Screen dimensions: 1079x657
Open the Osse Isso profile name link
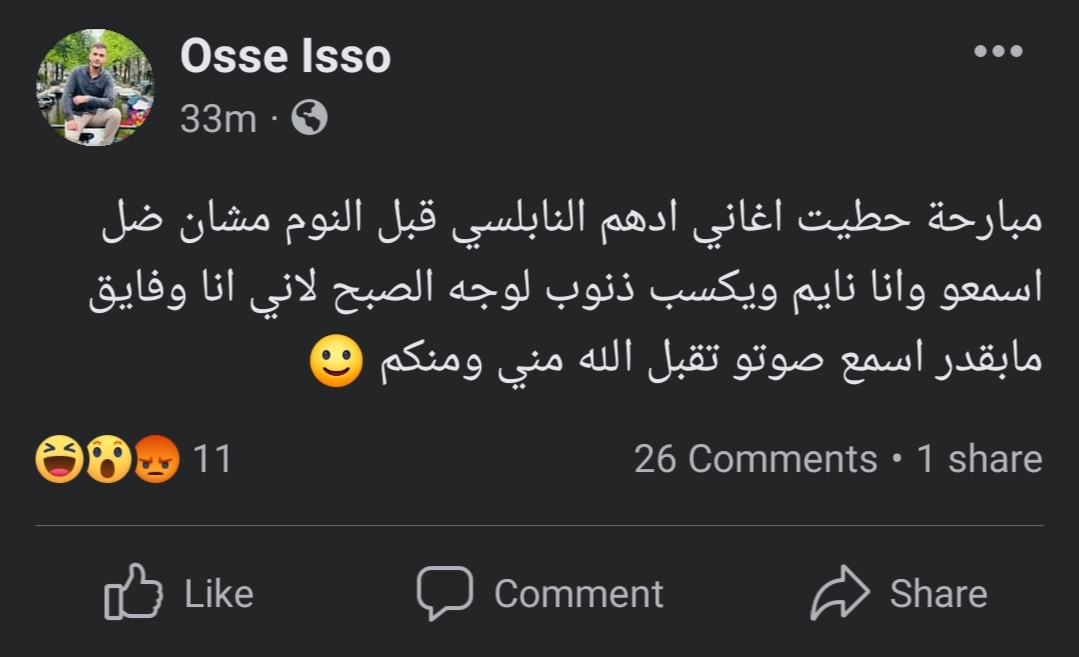[285, 57]
